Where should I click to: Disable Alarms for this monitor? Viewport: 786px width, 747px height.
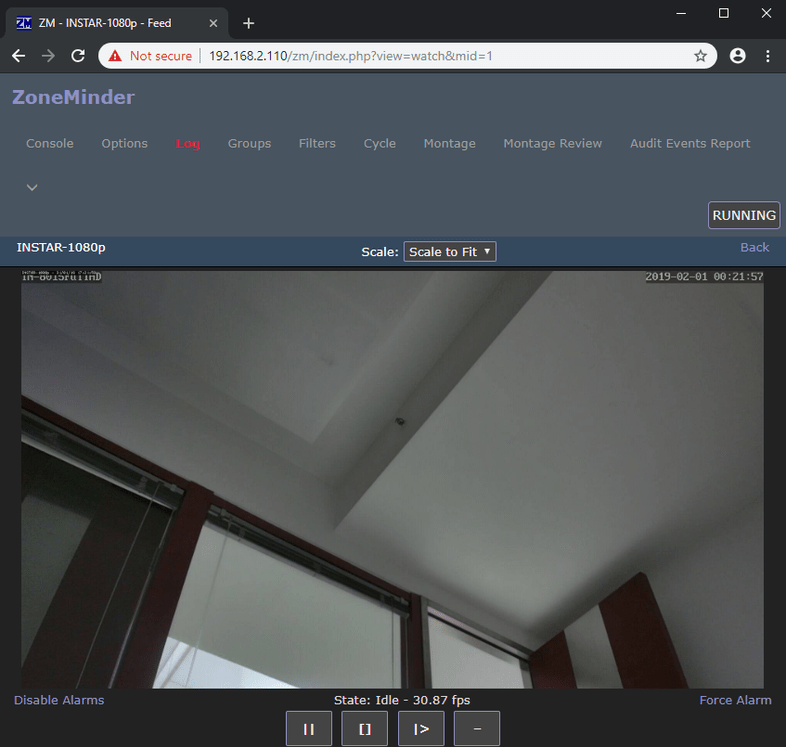59,700
